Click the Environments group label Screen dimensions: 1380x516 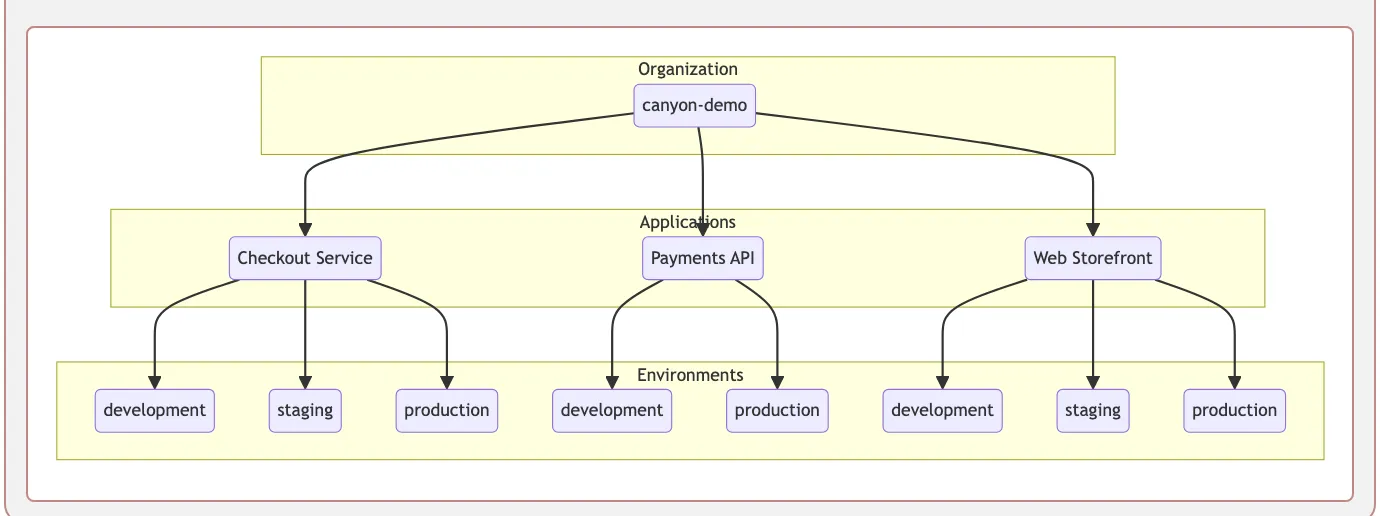[690, 375]
